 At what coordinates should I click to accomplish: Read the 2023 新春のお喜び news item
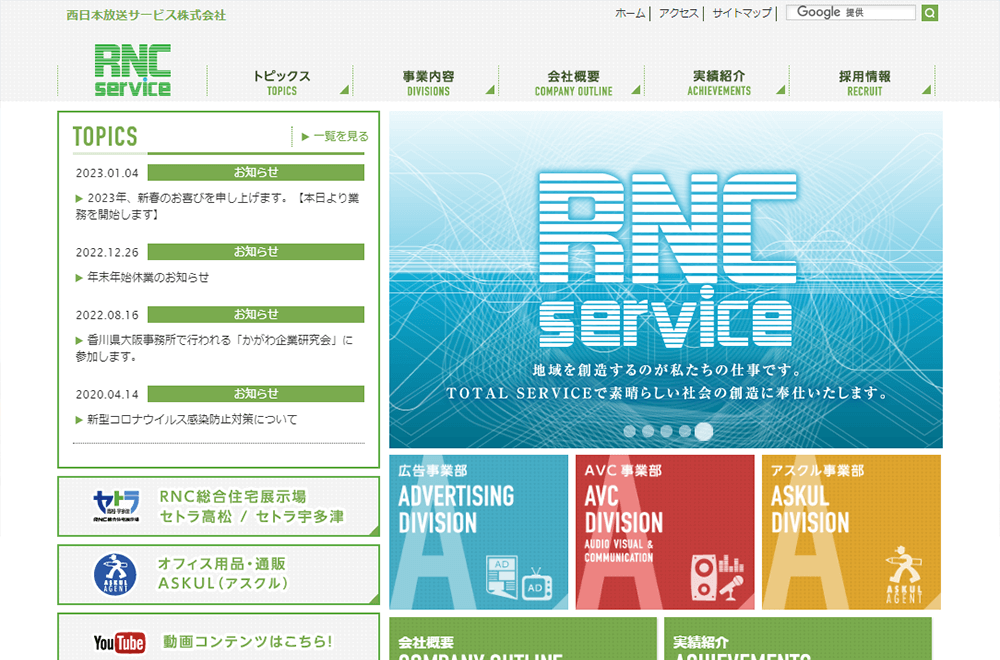click(217, 206)
